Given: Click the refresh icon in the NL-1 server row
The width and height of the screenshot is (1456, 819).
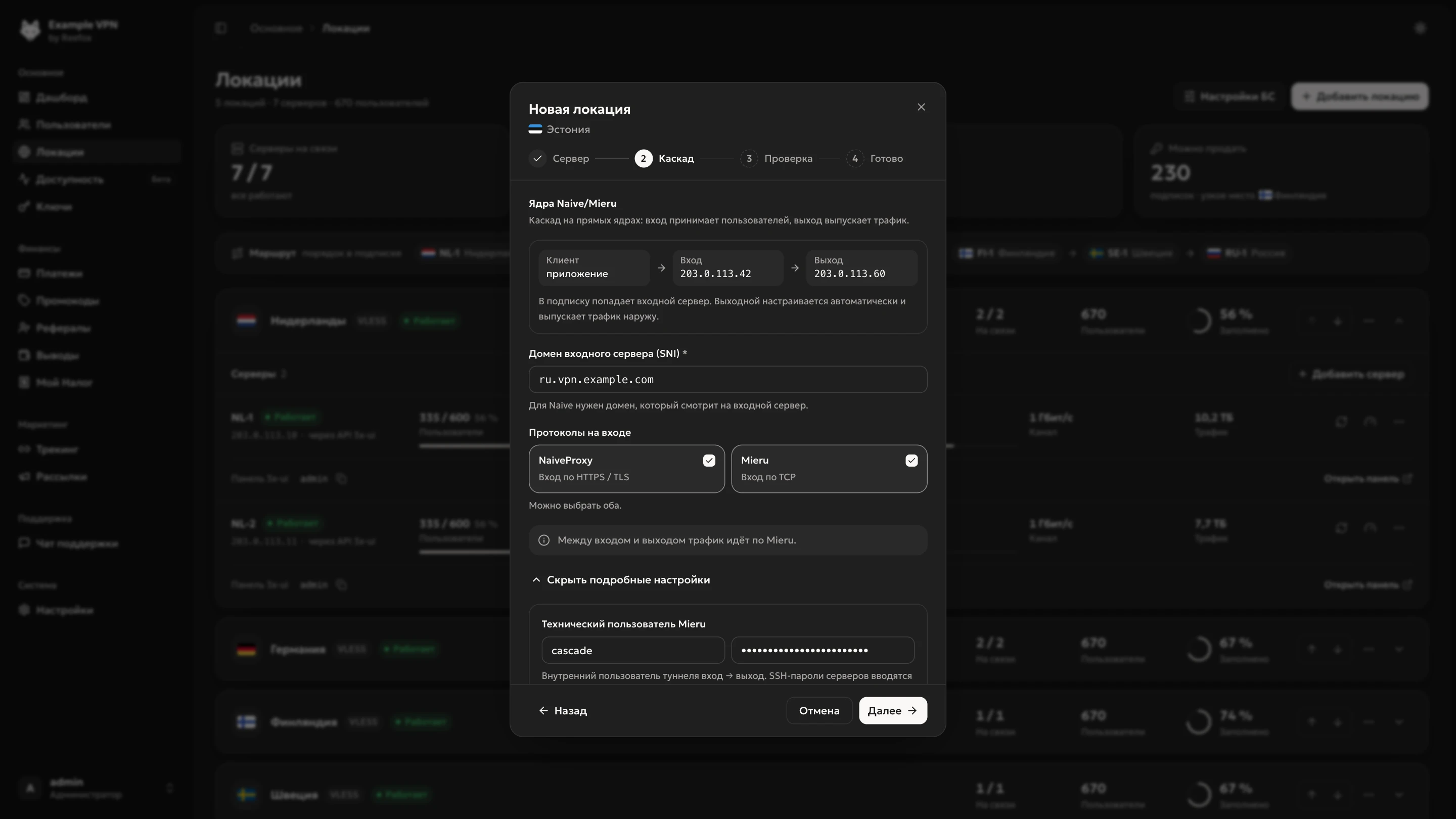Looking at the screenshot, I should 1341,421.
